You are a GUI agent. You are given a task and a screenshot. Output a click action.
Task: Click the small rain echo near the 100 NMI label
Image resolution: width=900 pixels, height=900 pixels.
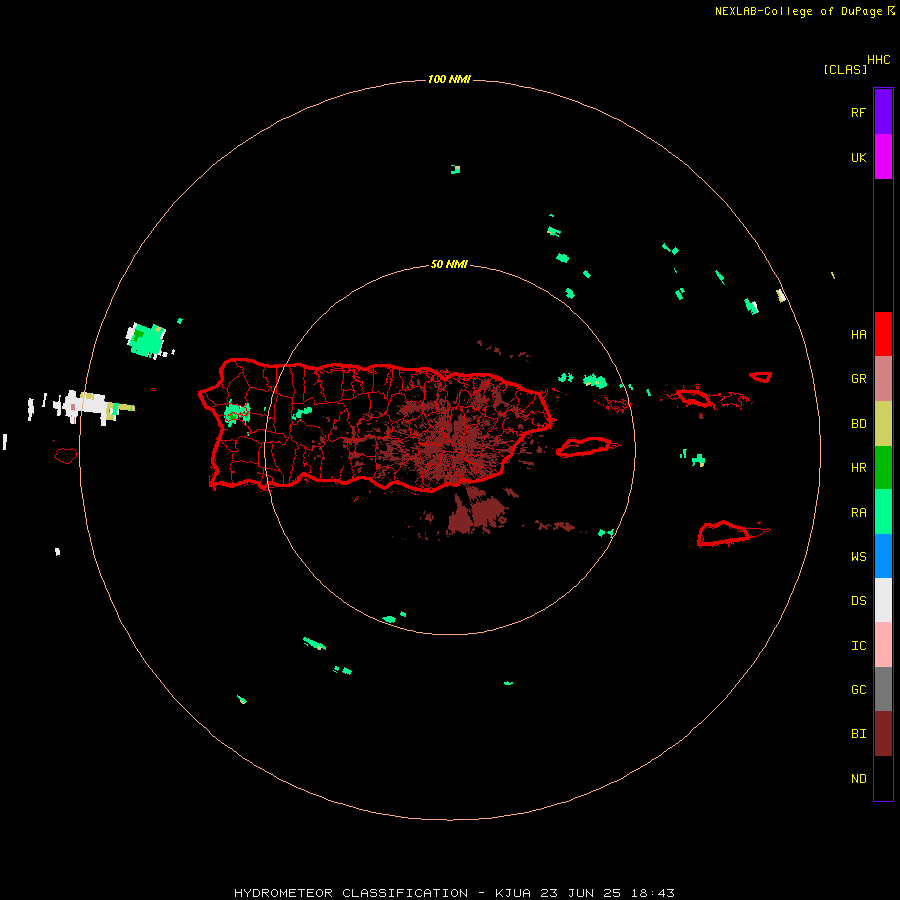tap(456, 169)
